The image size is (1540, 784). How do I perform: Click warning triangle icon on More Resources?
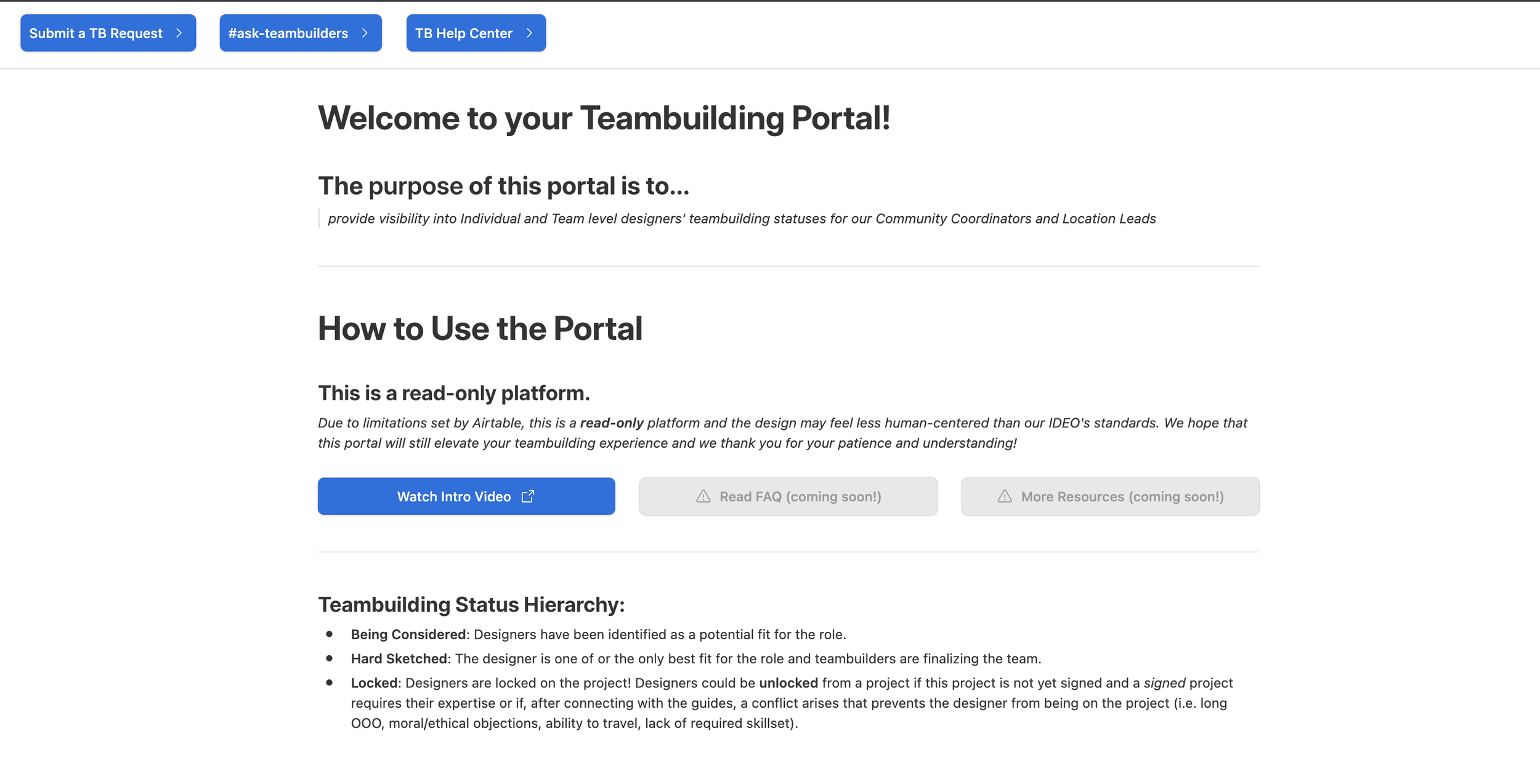pyautogui.click(x=1005, y=496)
